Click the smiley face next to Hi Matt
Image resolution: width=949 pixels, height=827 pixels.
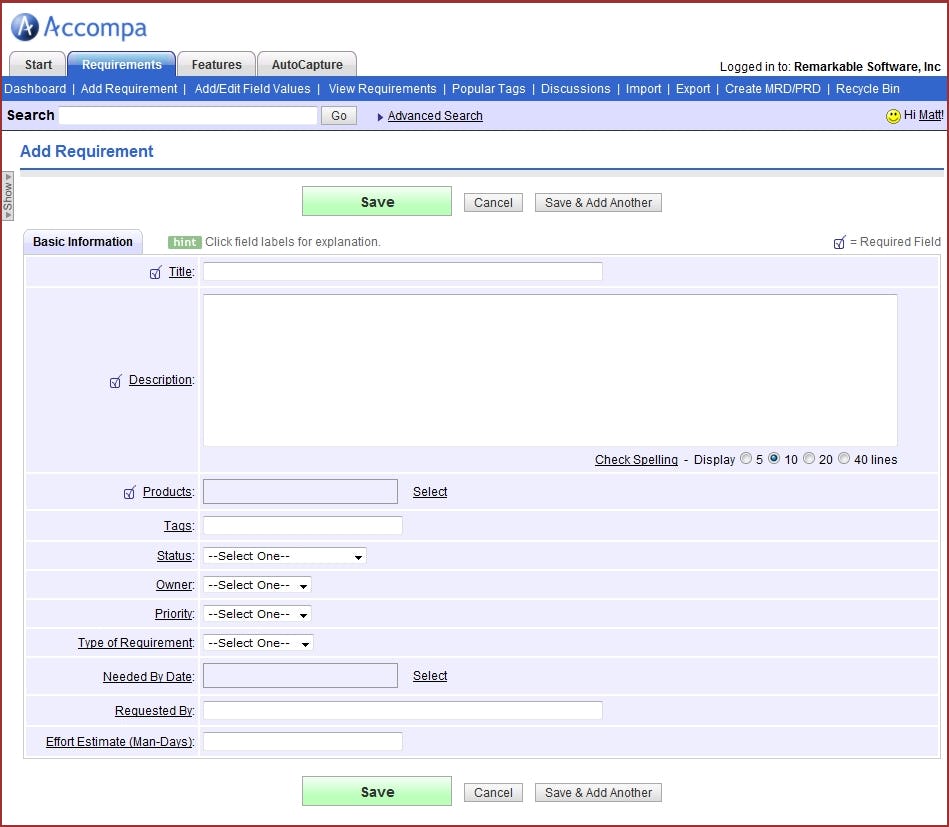[x=893, y=114]
